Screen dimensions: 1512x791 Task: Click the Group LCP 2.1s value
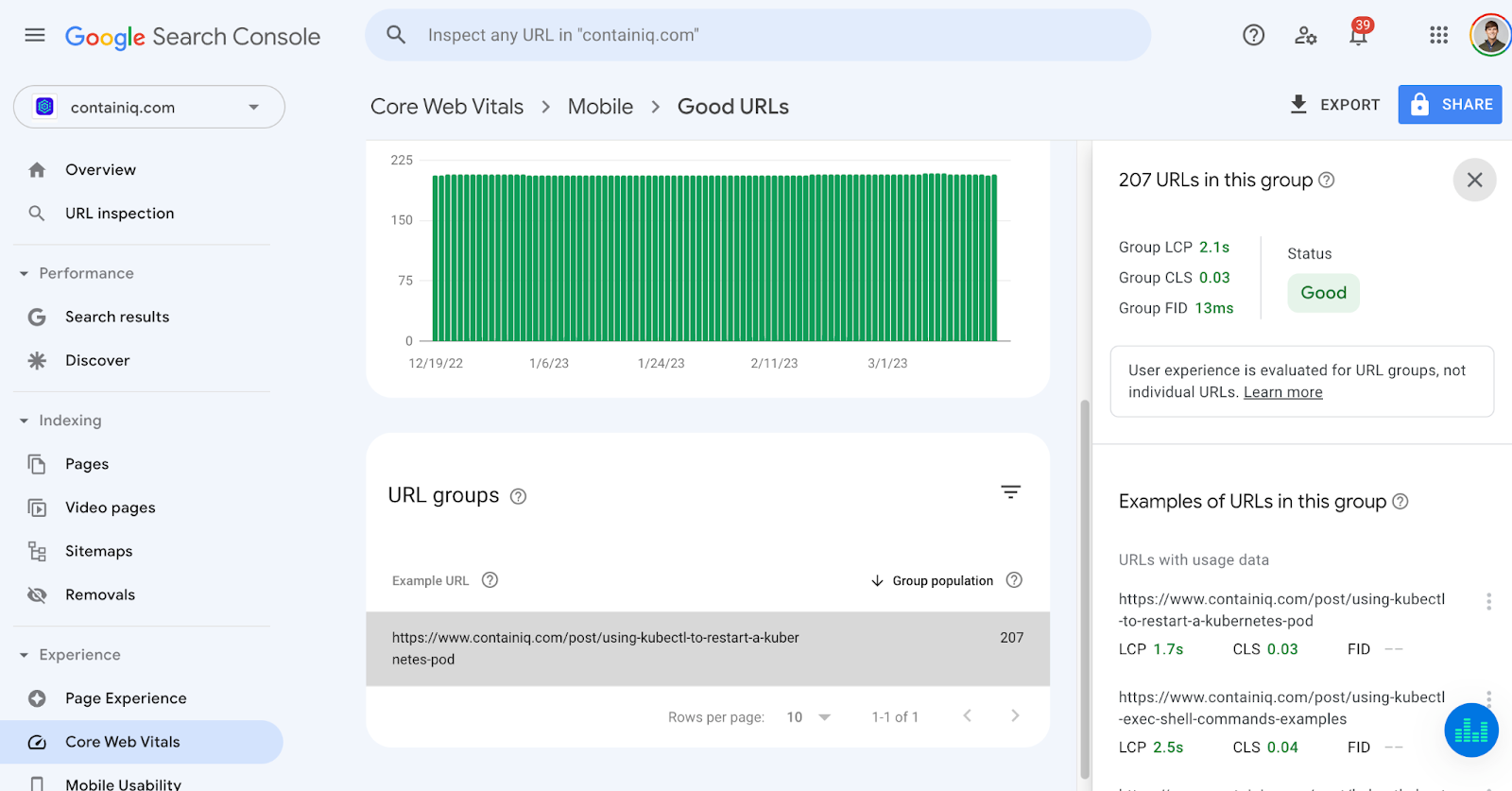(x=1214, y=248)
